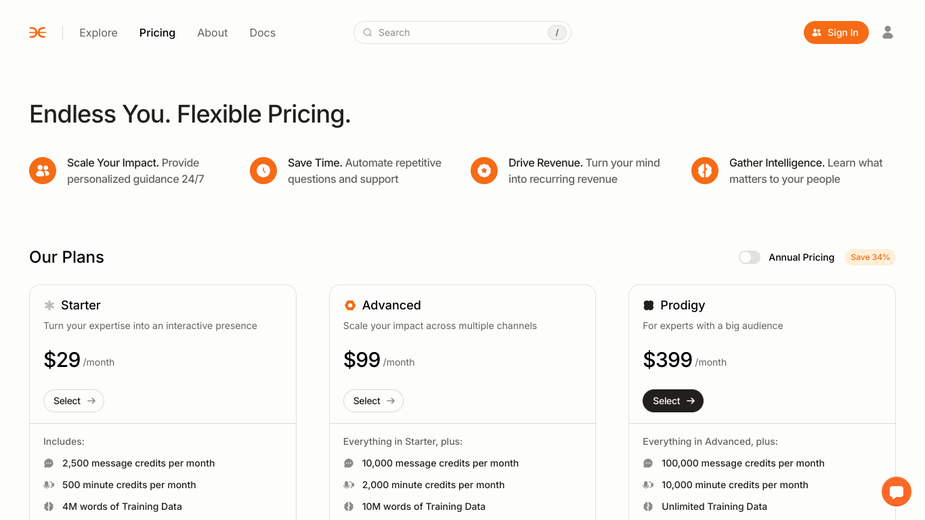Click the orange logo icon in header
This screenshot has height=520, width=925.
tap(38, 32)
